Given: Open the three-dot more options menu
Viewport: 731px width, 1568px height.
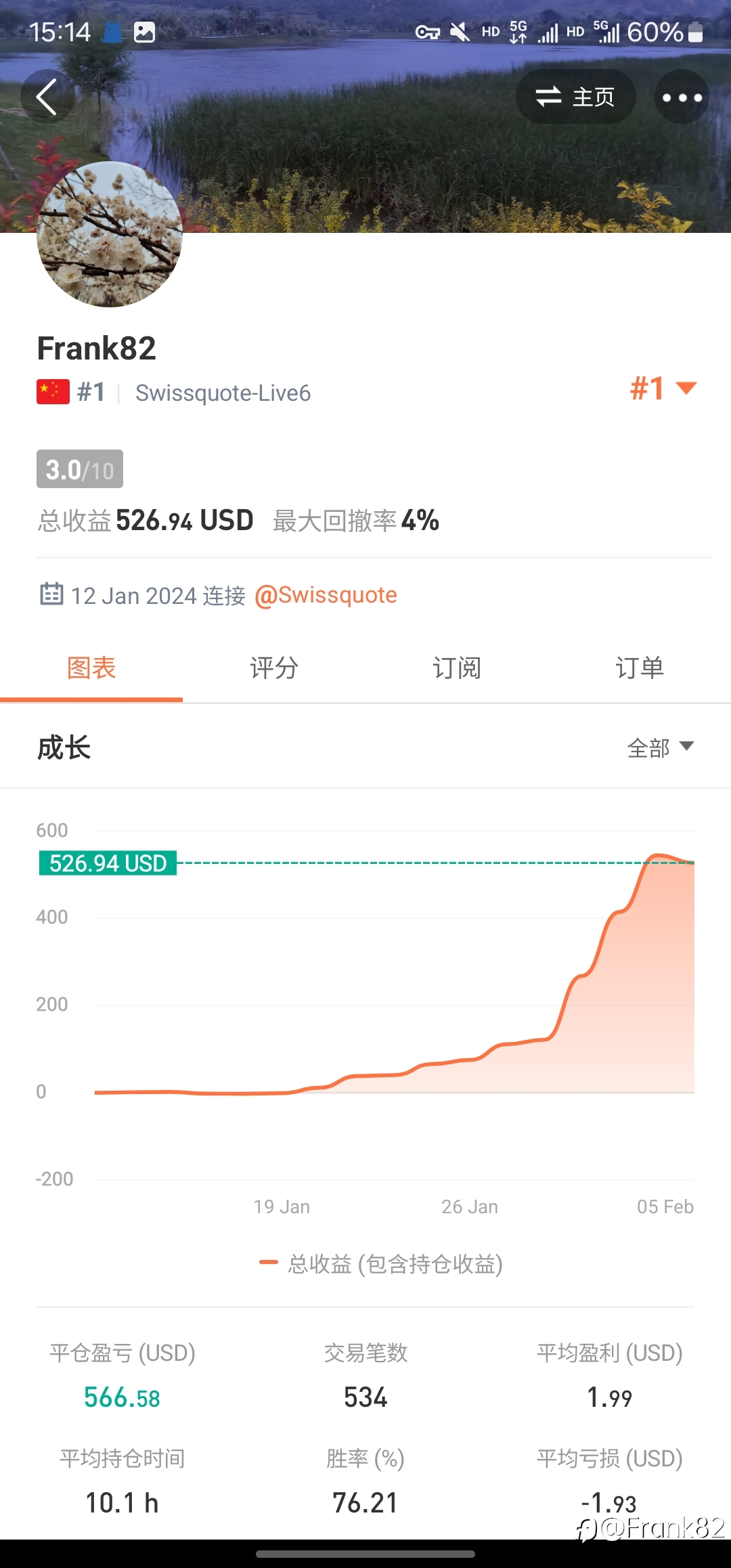Looking at the screenshot, I should [682, 97].
